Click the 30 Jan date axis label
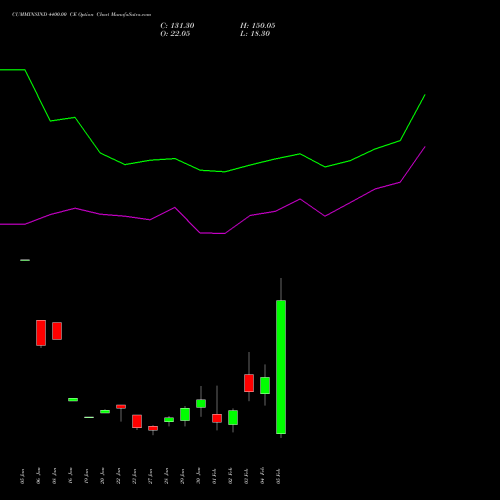The height and width of the screenshot is (500, 500). [x=198, y=476]
